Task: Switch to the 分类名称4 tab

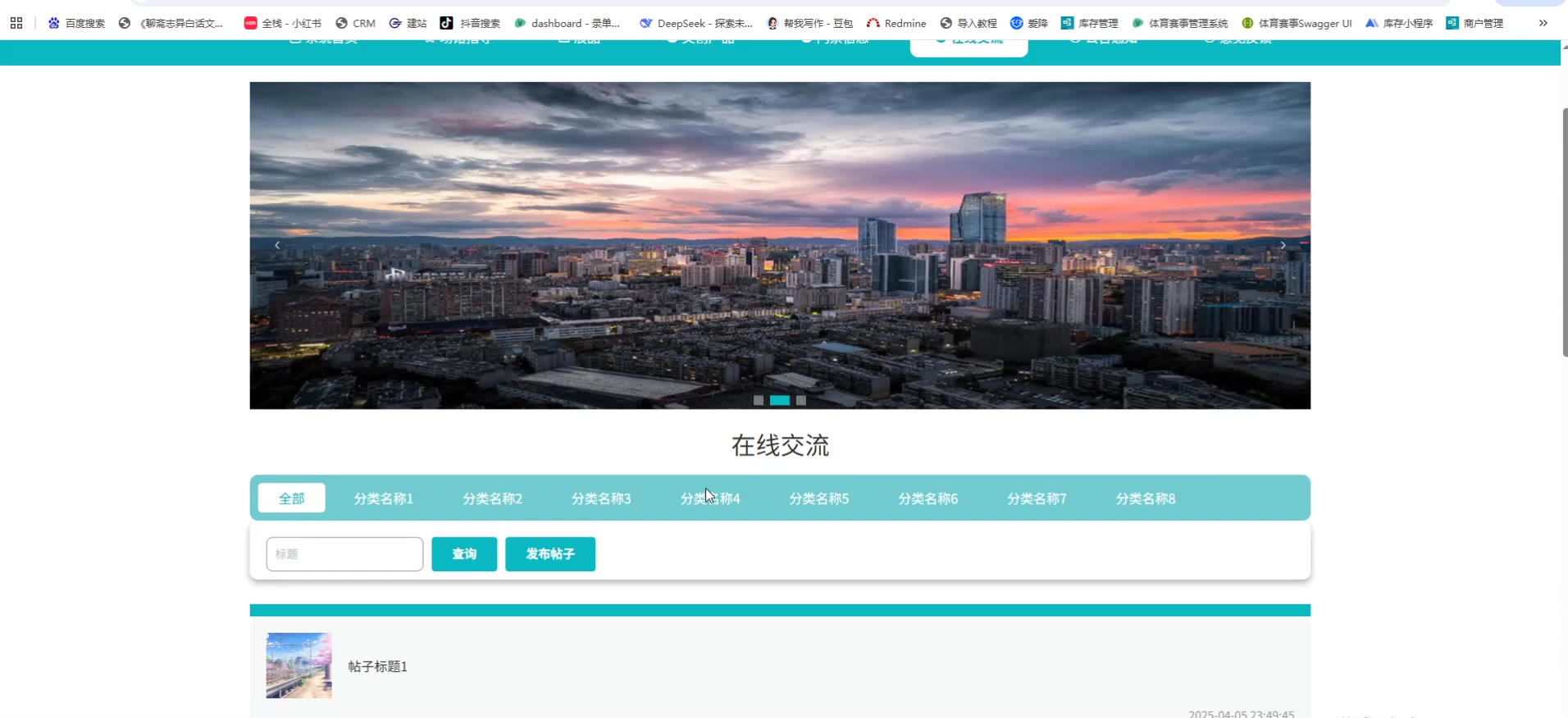Action: 710,498
